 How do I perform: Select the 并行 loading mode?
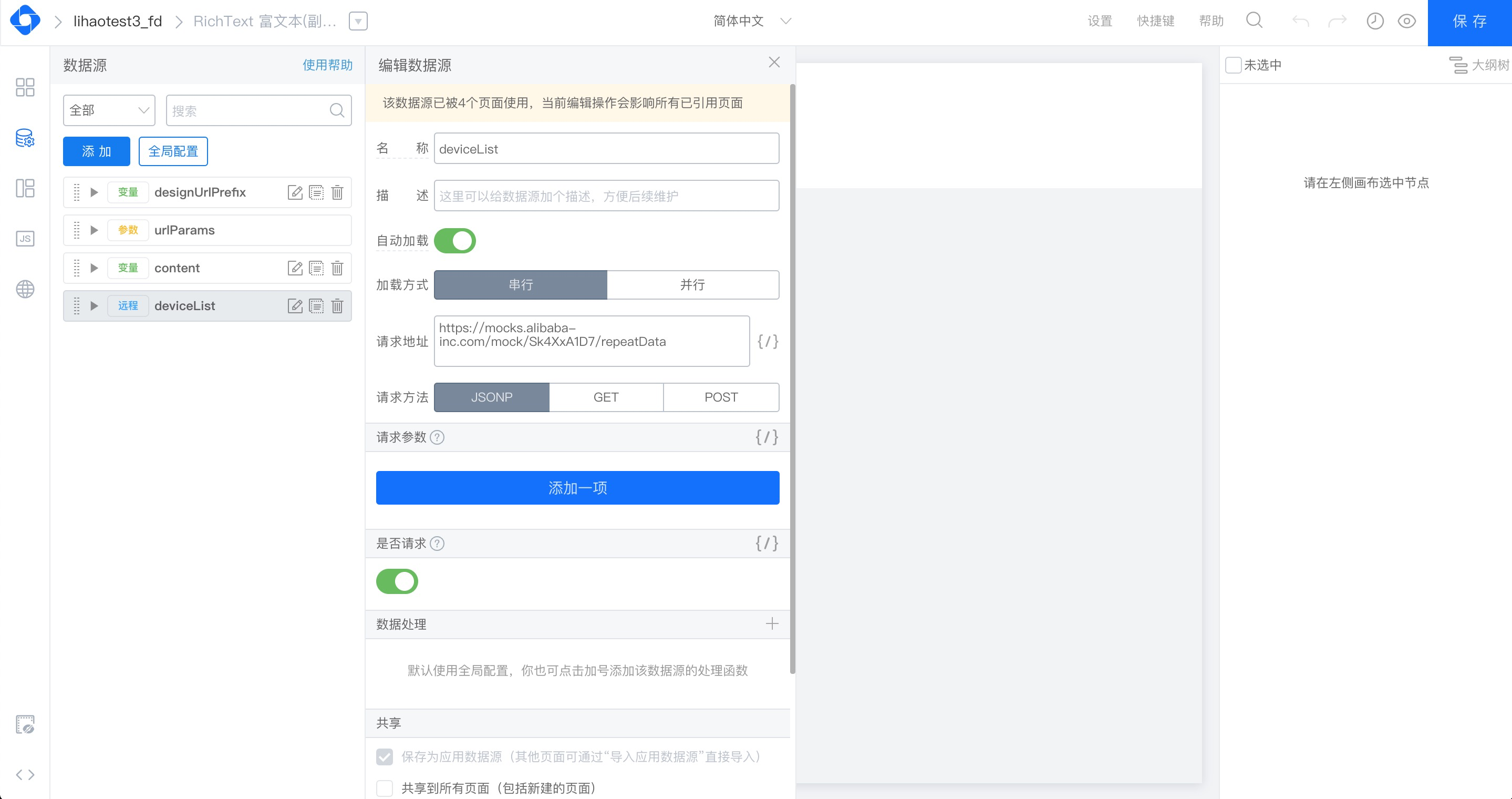tap(692, 285)
